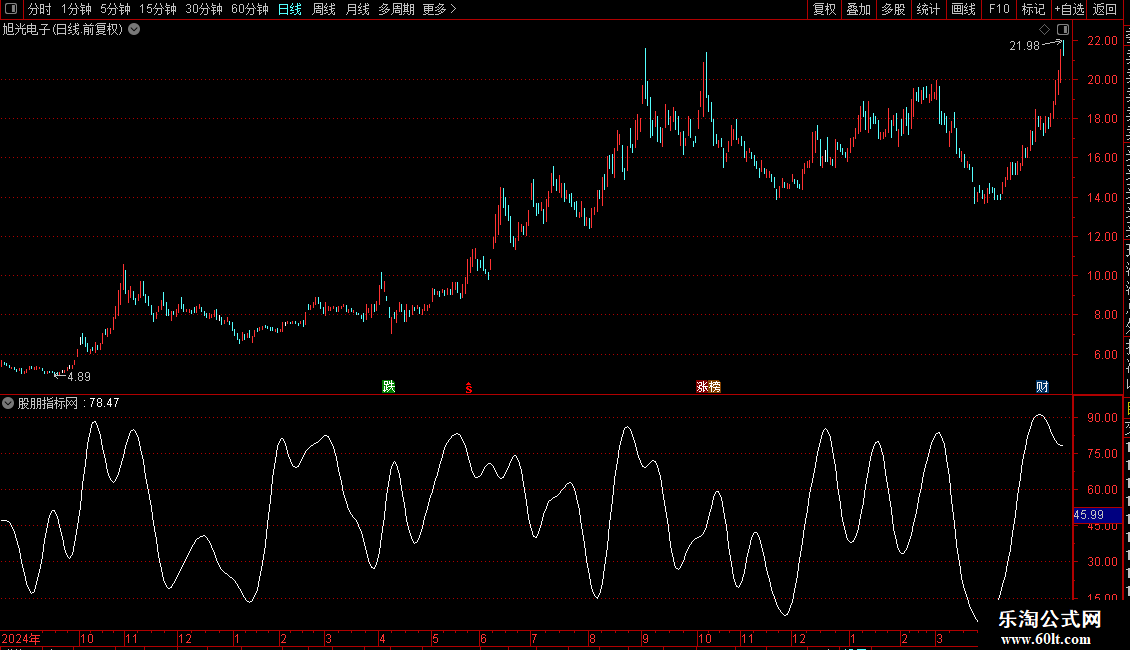The image size is (1130, 650).
Task: Switch to 分时 intraday view
Action: pyautogui.click(x=40, y=9)
